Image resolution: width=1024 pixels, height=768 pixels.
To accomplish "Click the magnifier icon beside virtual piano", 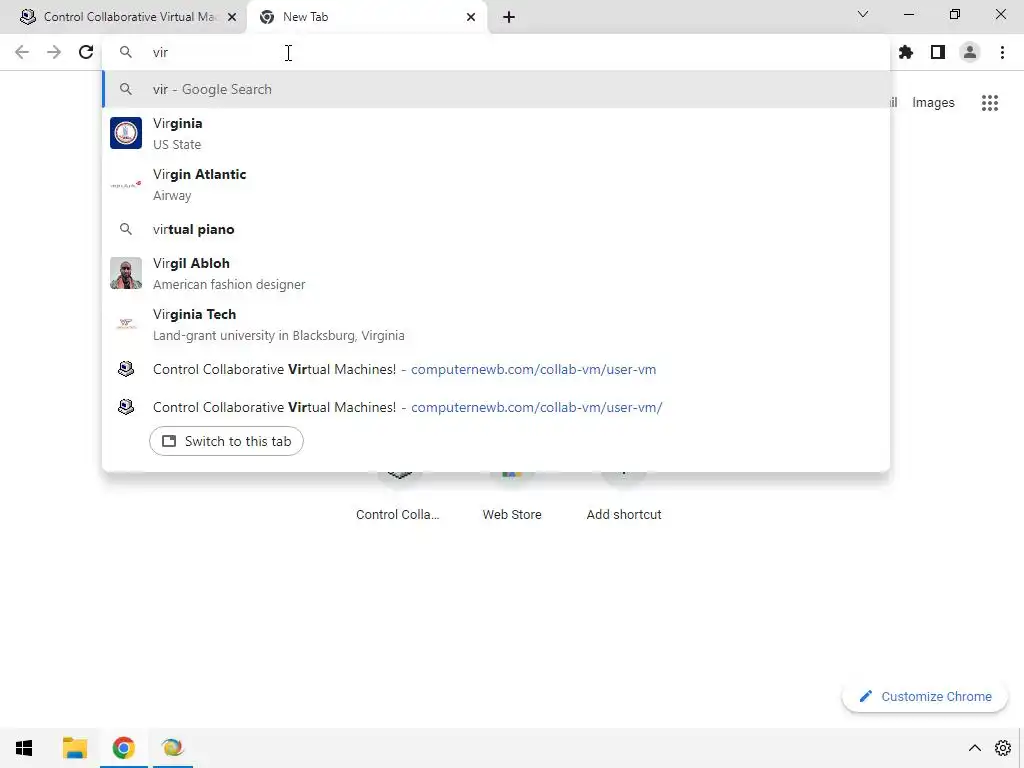I will point(126,229).
